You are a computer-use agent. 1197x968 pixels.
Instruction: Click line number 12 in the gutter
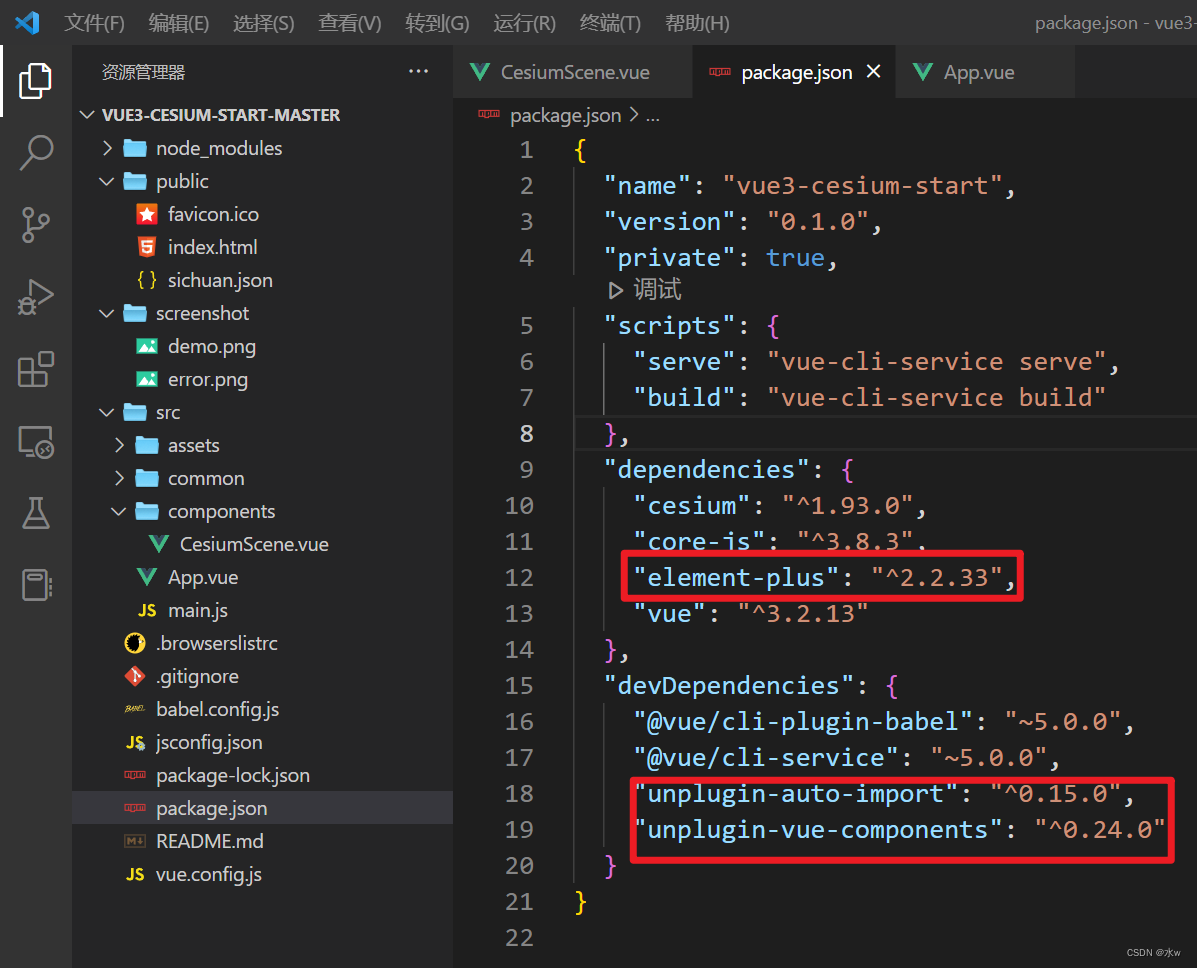(x=519, y=578)
